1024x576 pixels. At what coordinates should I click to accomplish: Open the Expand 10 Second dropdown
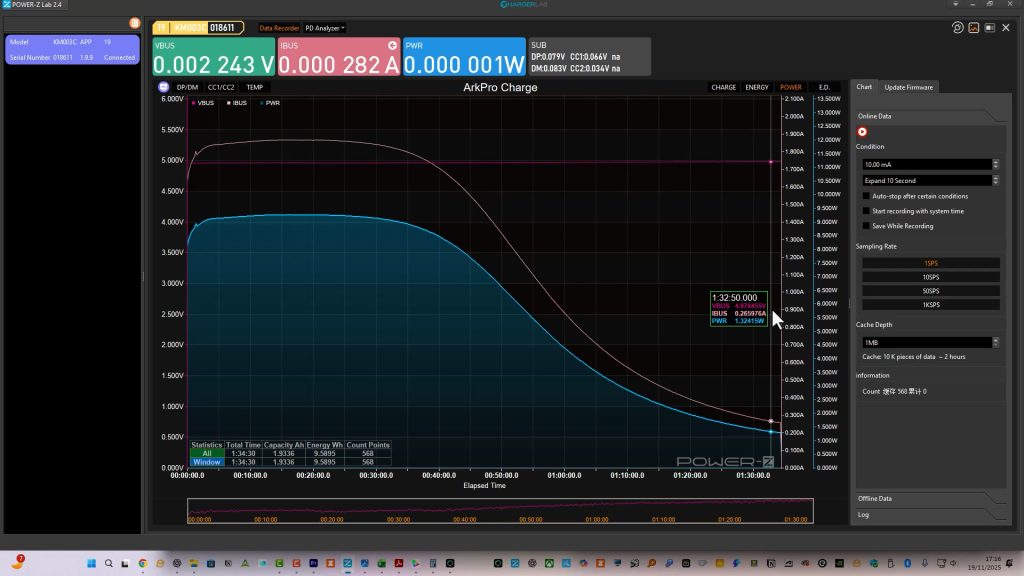[x=930, y=180]
